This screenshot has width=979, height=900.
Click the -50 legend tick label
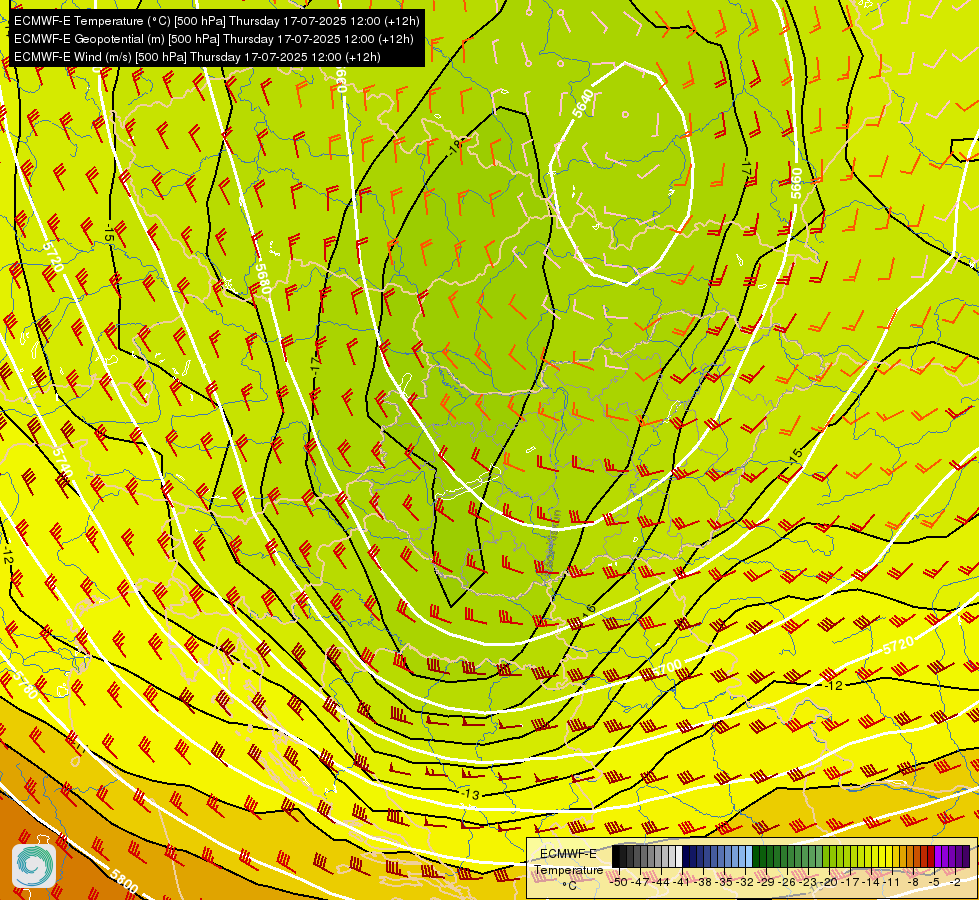[x=619, y=882]
